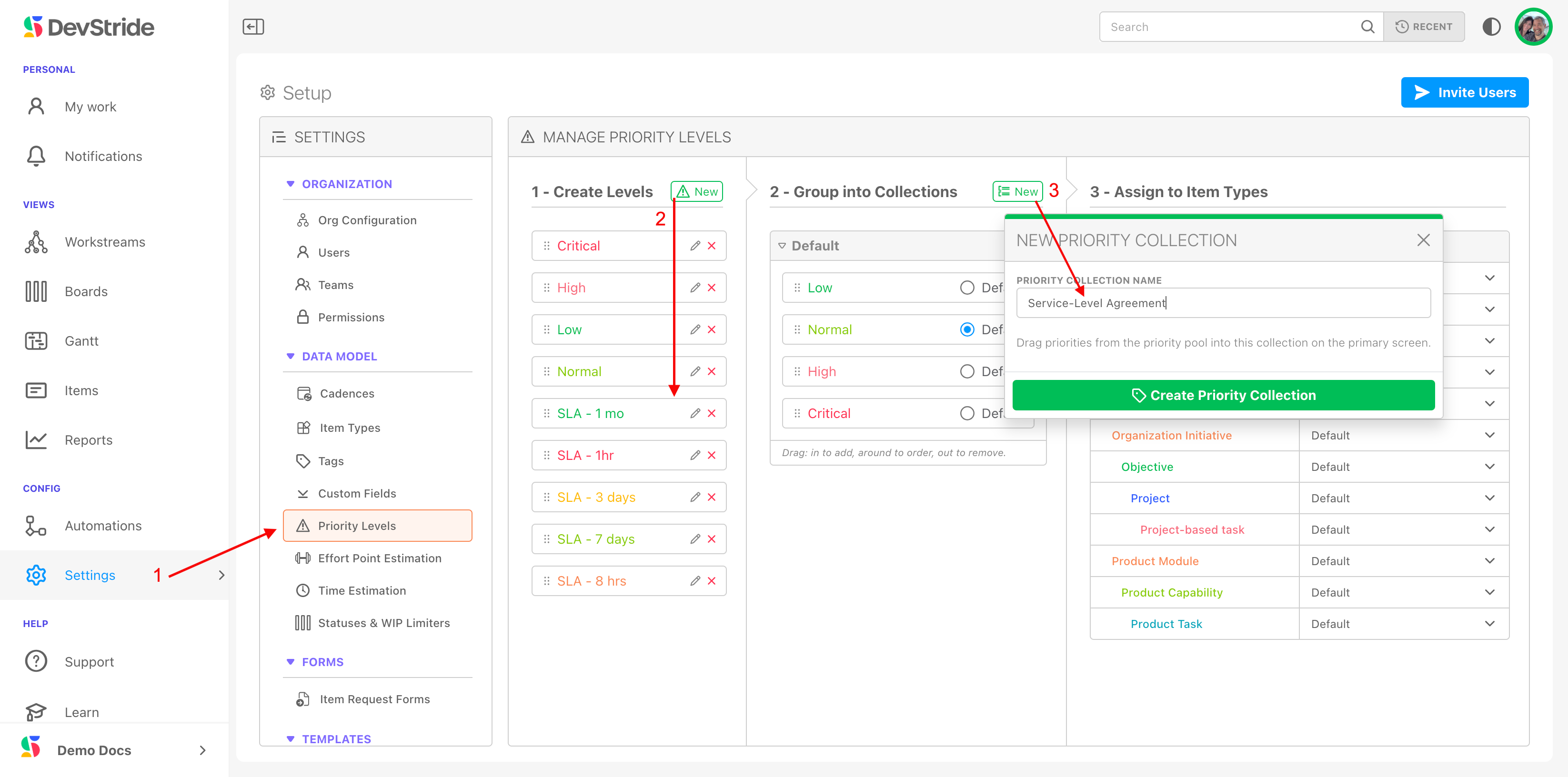Collapse the ORGANIZATION settings section

[291, 184]
